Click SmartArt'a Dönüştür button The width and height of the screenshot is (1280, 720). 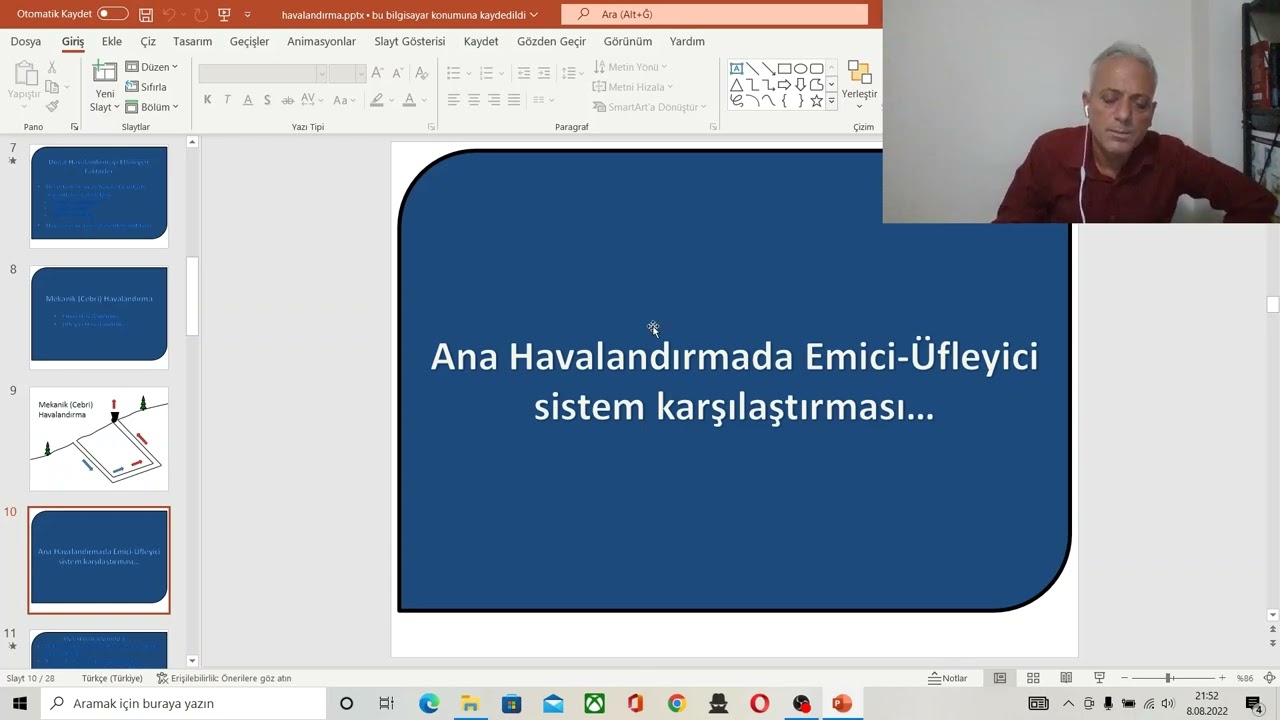tap(650, 107)
